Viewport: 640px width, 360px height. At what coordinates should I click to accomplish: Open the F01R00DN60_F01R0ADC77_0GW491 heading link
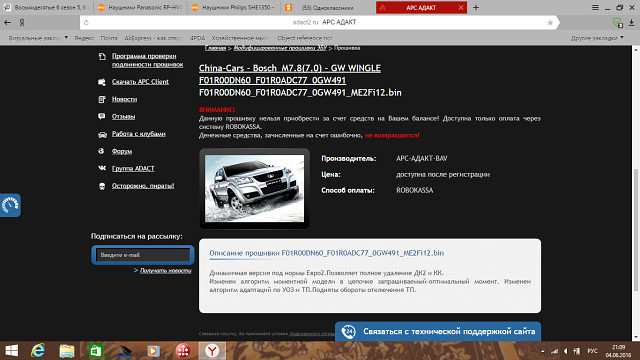click(x=272, y=80)
